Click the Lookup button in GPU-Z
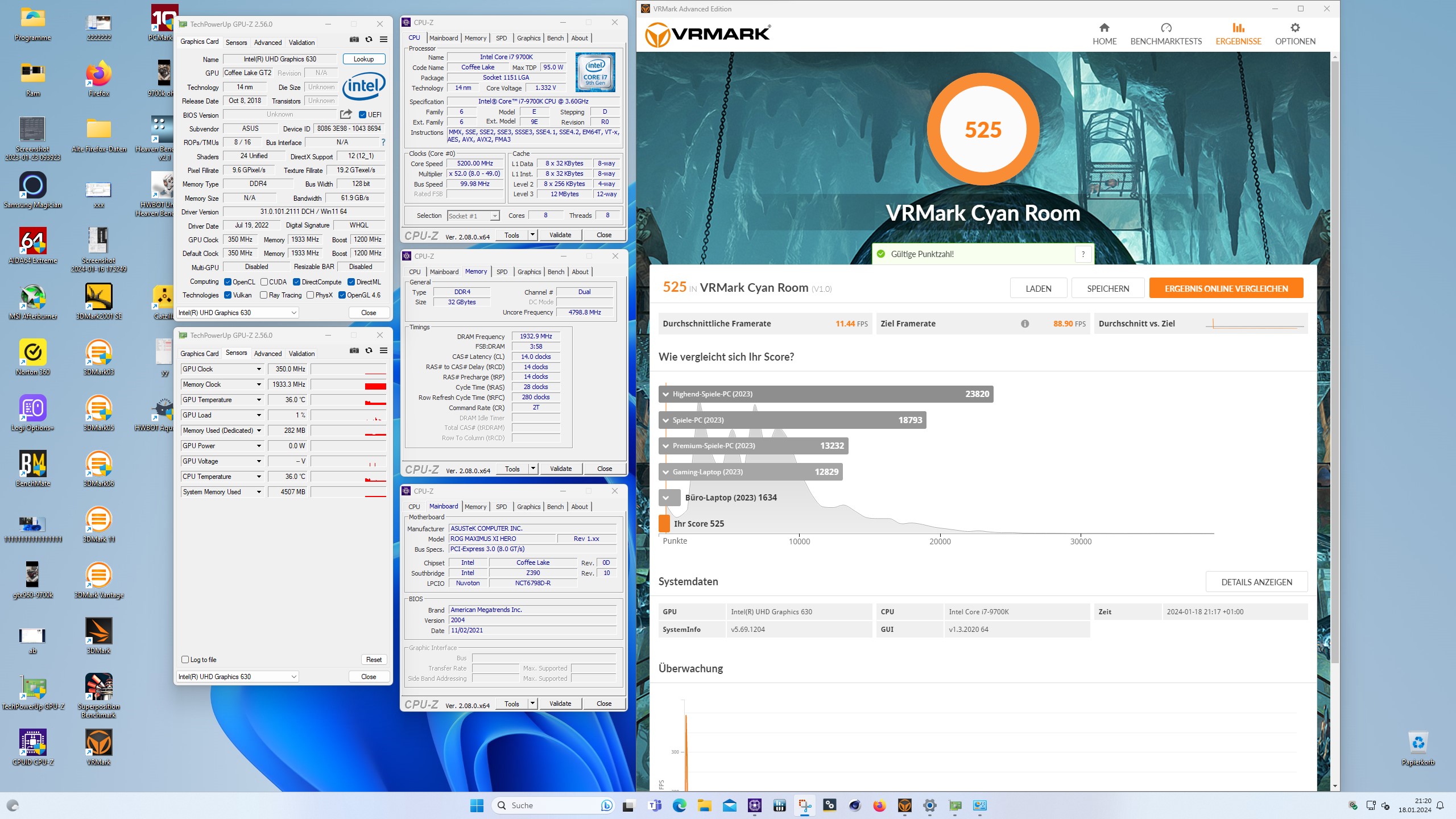The width and height of the screenshot is (1456, 819). coord(364,59)
